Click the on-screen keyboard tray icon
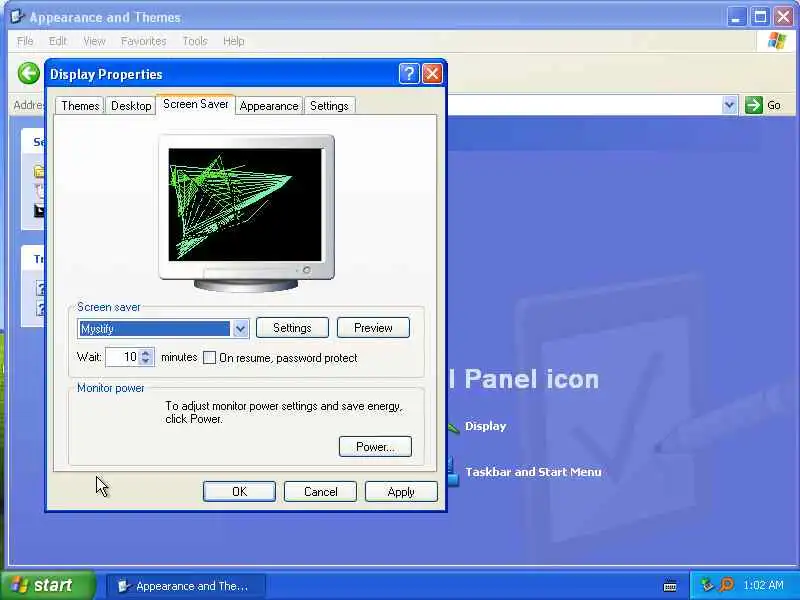The height and width of the screenshot is (600, 800). (x=670, y=586)
